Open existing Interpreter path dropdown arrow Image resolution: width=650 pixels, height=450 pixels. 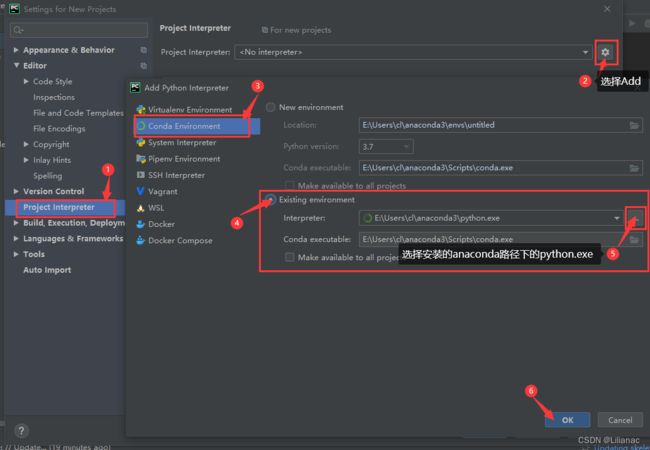pos(617,218)
